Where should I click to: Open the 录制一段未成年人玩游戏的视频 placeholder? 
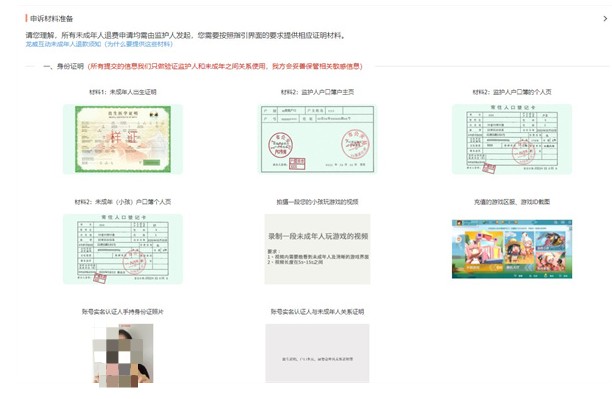[317, 249]
